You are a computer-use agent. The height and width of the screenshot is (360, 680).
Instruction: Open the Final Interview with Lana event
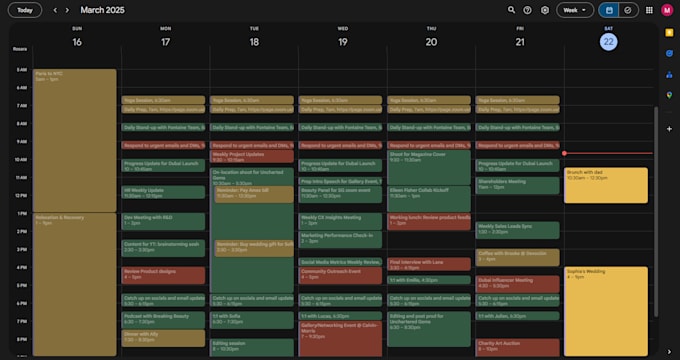click(x=429, y=264)
